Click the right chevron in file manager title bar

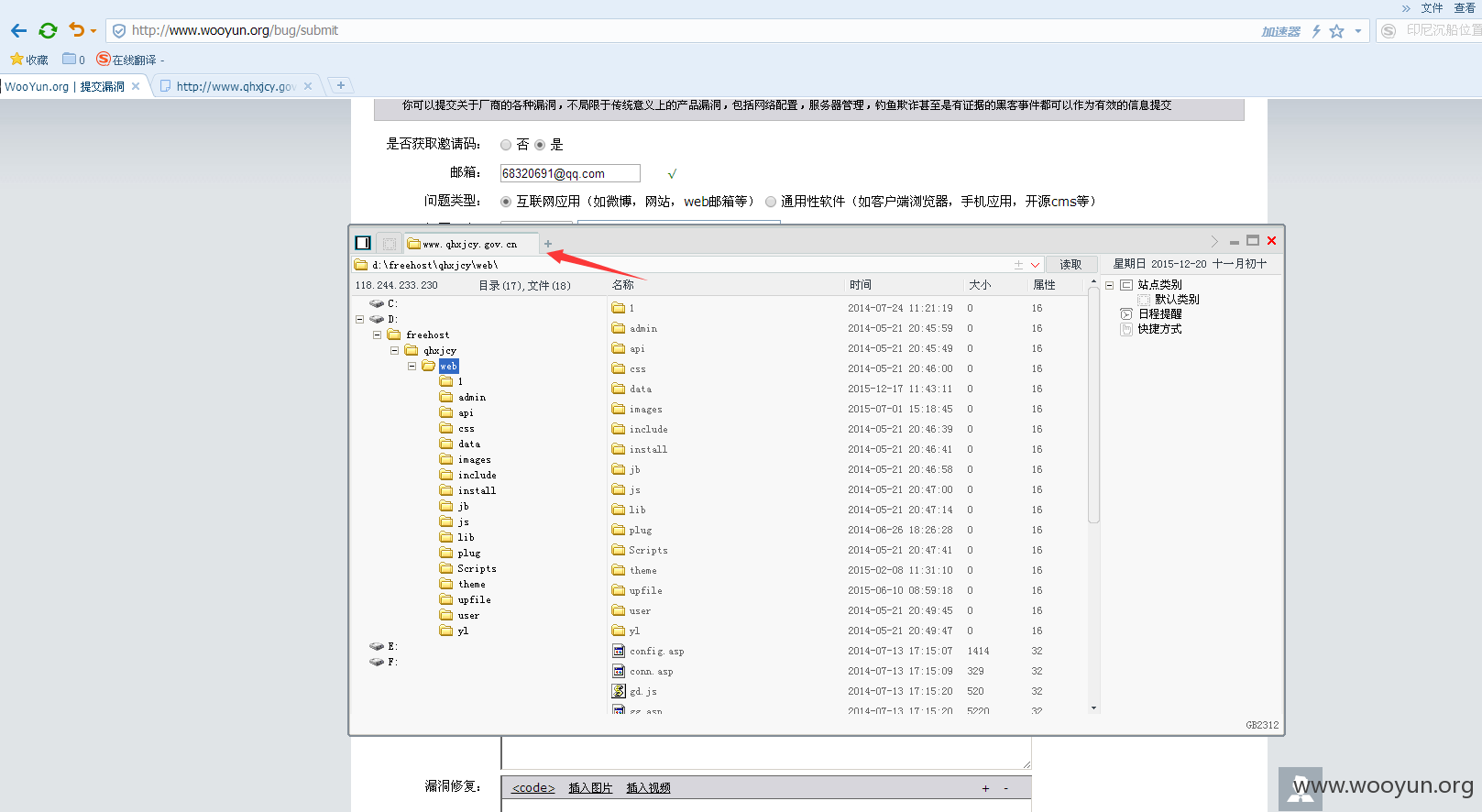click(x=1214, y=241)
